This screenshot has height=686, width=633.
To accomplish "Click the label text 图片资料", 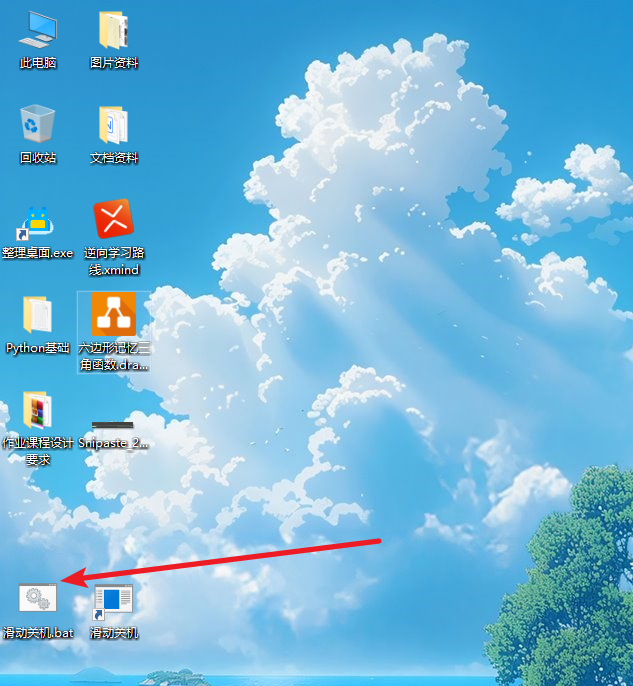I will pos(114,63).
